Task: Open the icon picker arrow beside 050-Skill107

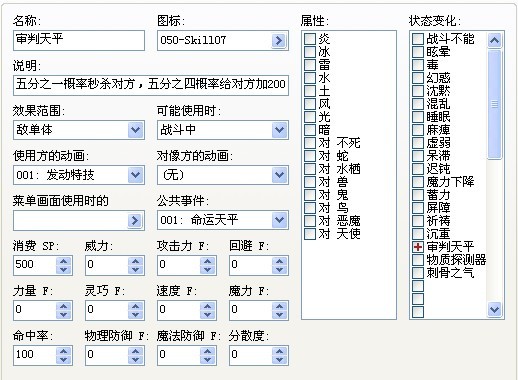Action: click(279, 41)
